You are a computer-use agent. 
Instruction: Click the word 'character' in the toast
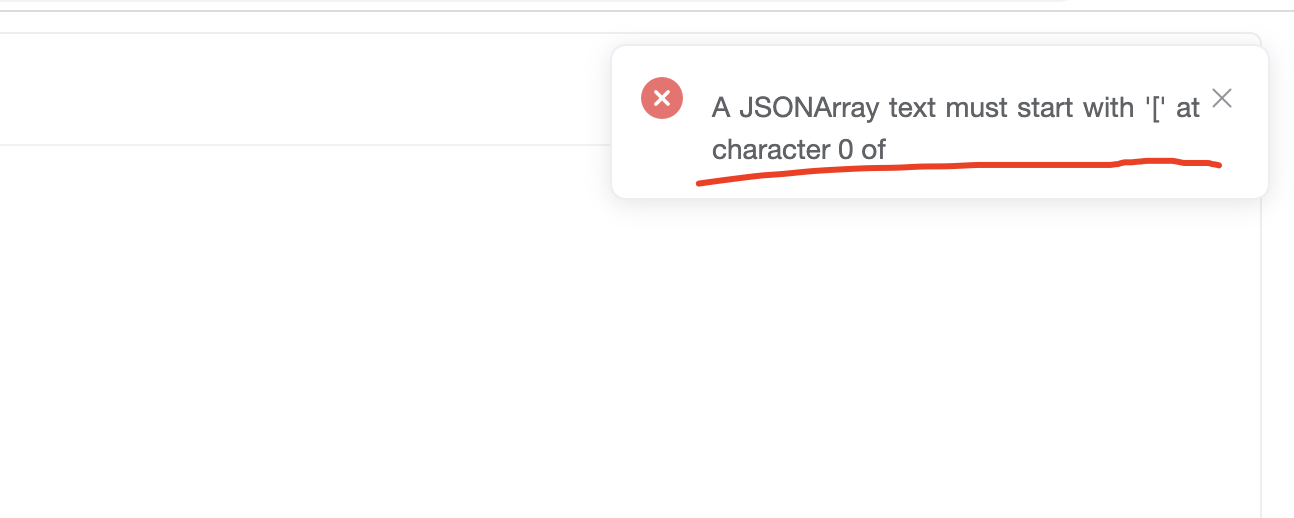(770, 150)
